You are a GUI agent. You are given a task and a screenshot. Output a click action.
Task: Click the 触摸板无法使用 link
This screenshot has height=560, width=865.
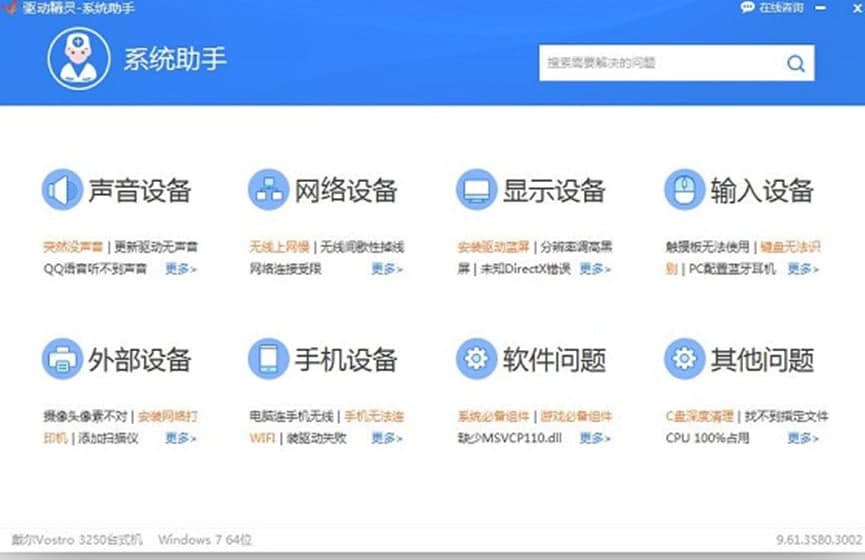click(707, 247)
